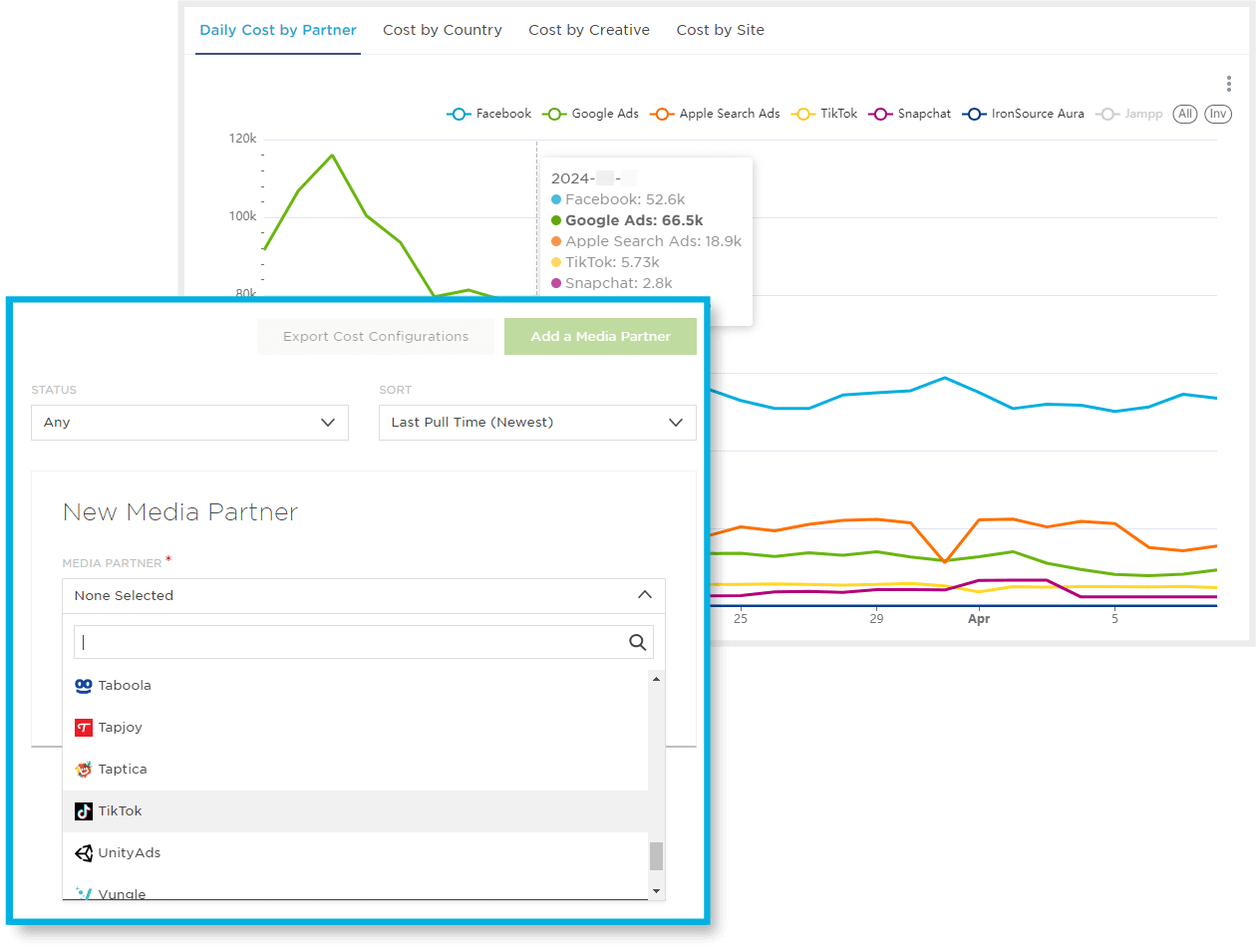
Task: Open the Sort dropdown Last Pull Time
Action: tap(537, 423)
